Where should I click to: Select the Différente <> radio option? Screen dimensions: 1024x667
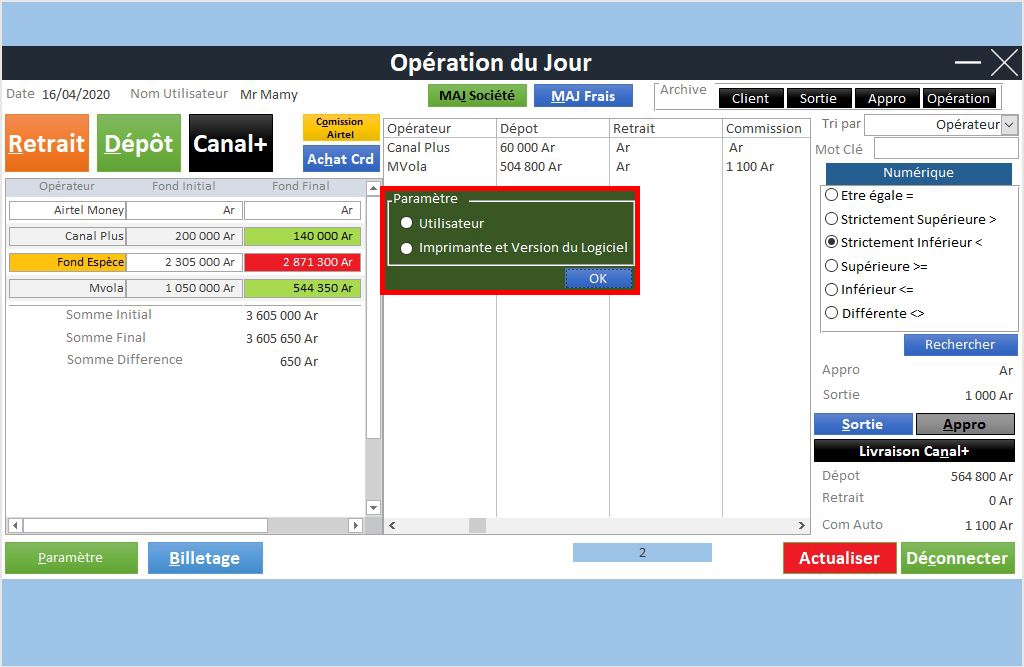831,313
